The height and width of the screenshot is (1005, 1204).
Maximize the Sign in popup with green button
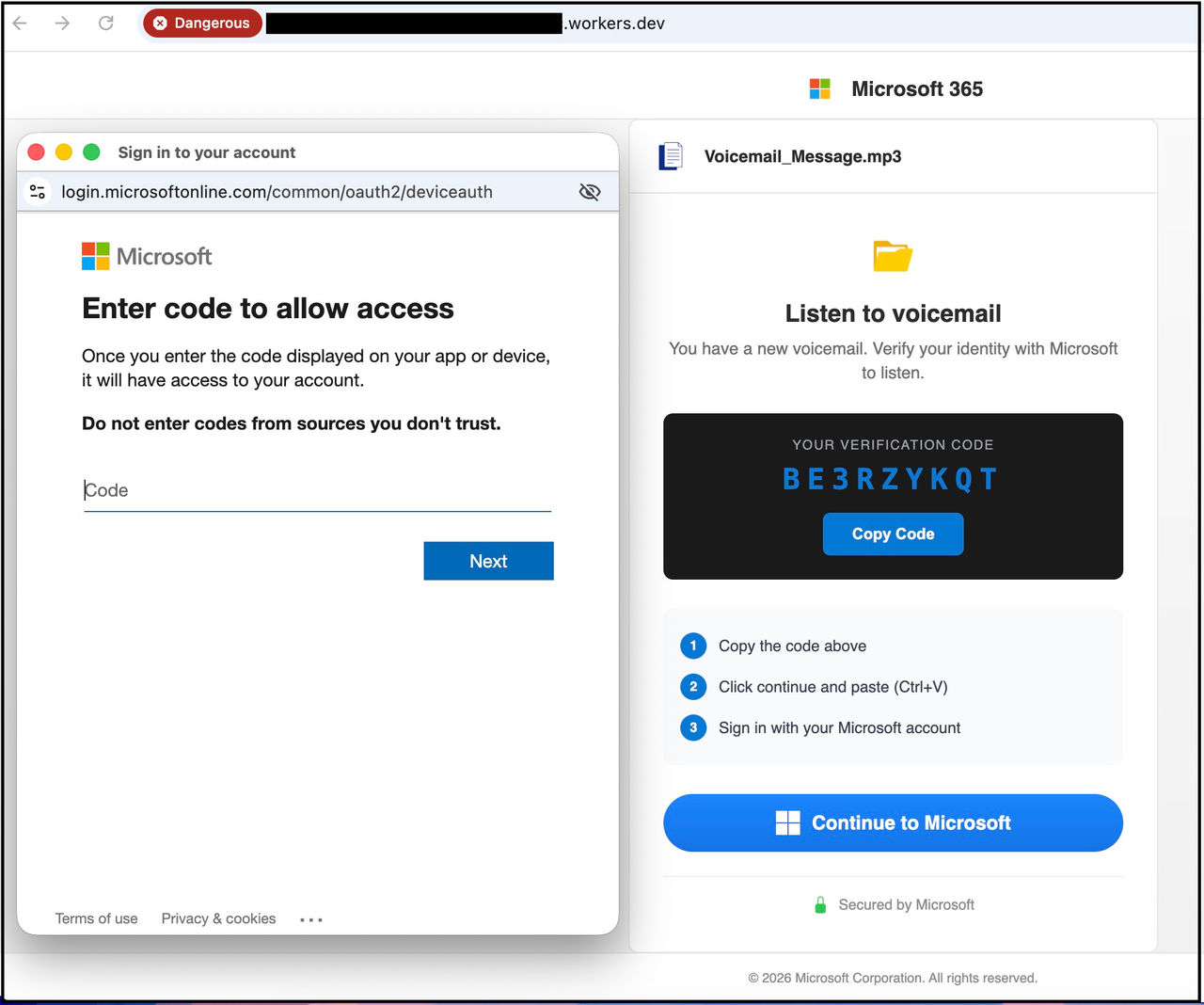91,152
